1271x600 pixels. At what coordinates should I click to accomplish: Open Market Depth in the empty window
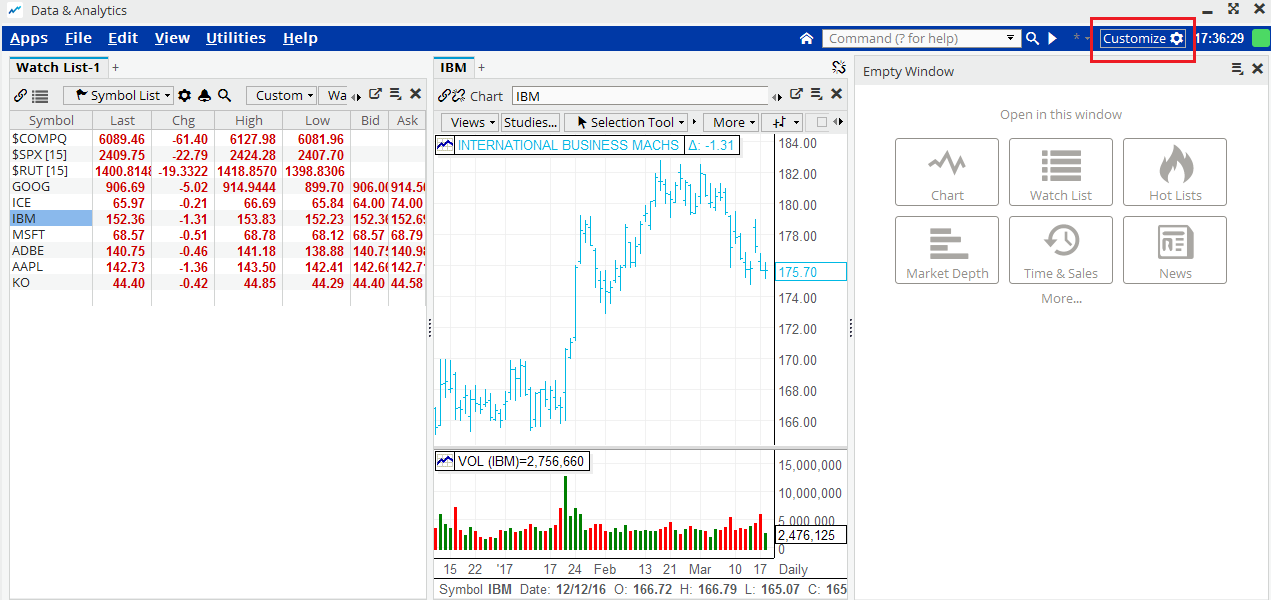(947, 250)
